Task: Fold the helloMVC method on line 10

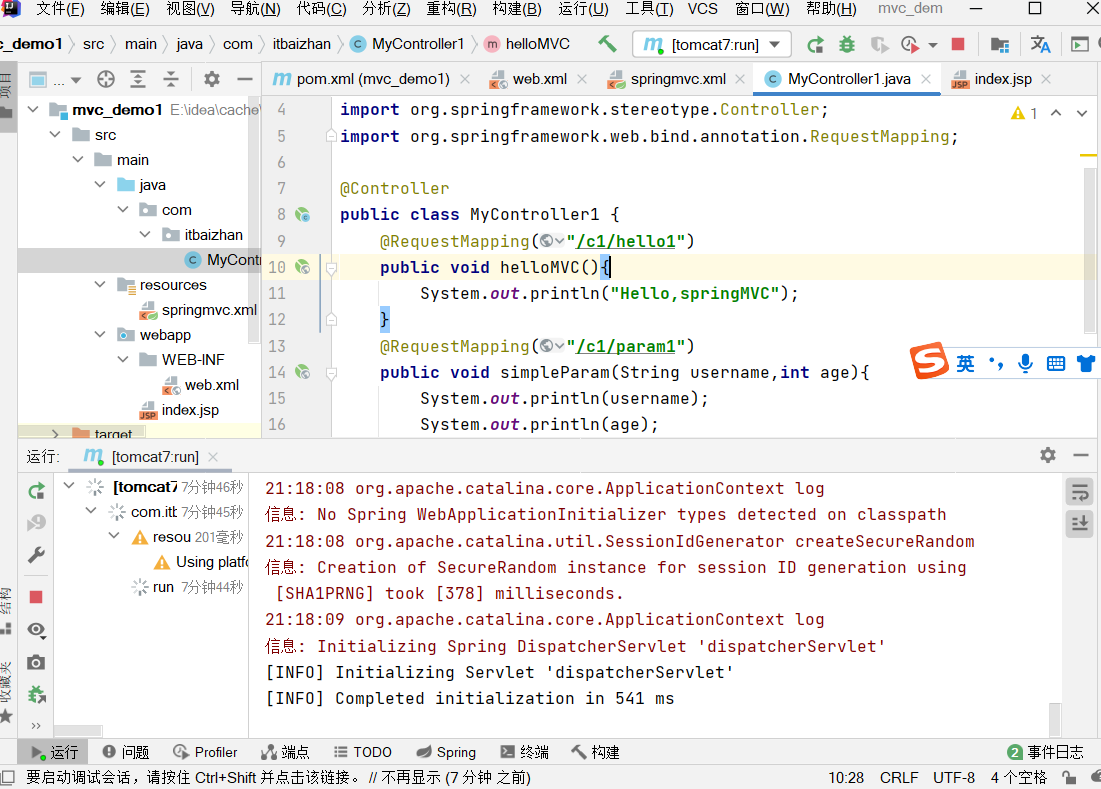Action: tap(331, 267)
